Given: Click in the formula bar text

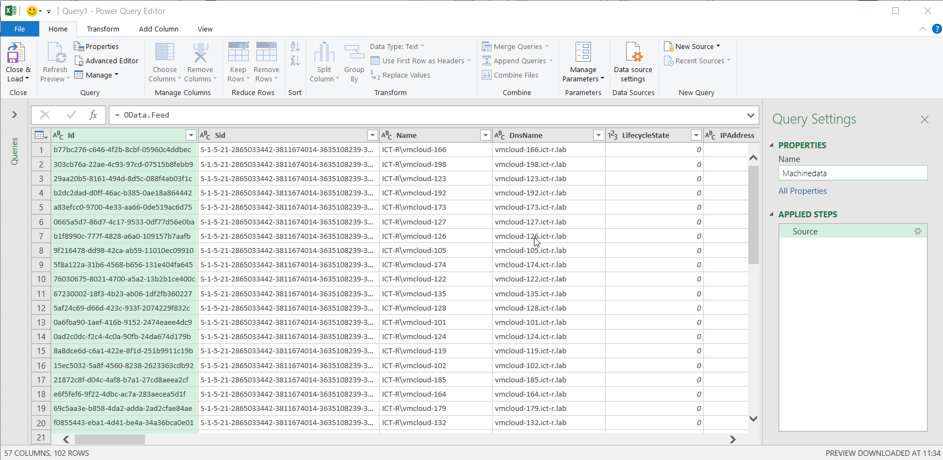Looking at the screenshot, I should click(143, 115).
